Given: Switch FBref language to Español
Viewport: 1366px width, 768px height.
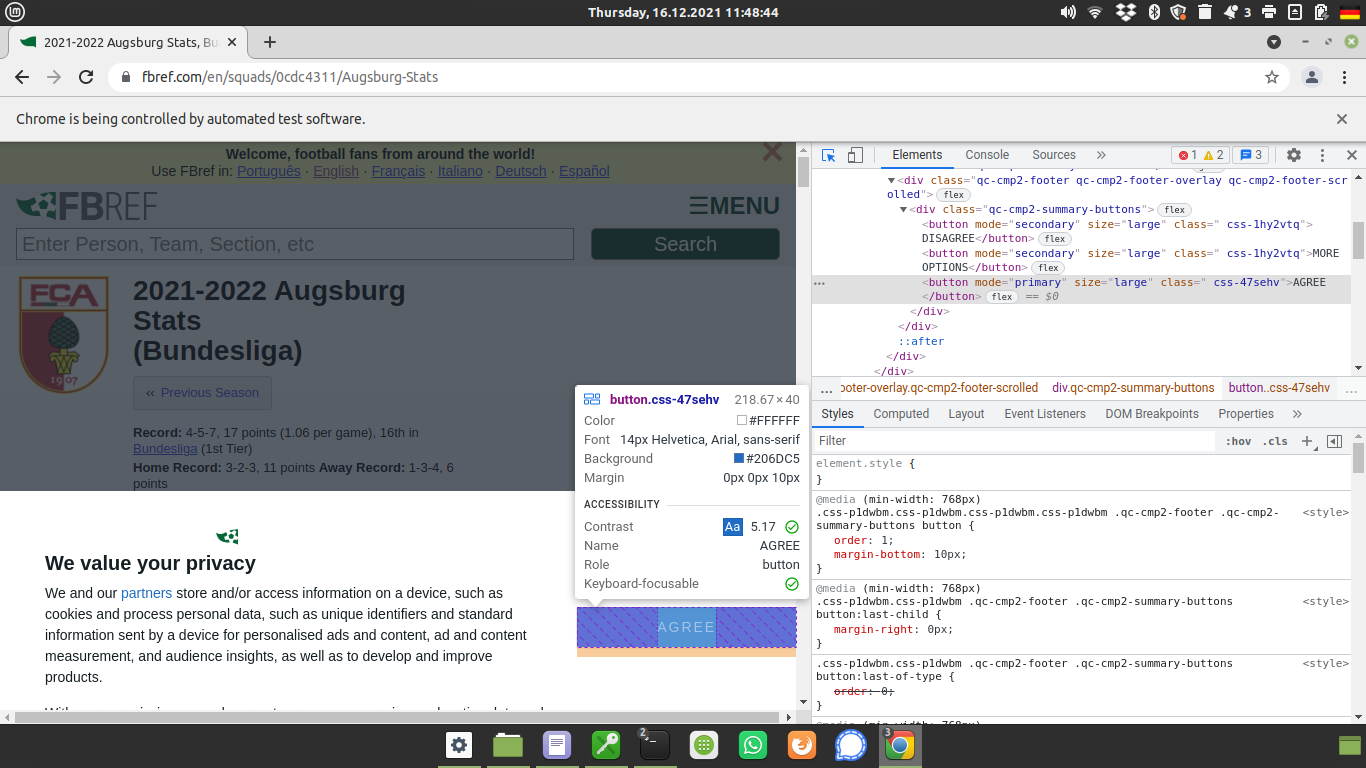Looking at the screenshot, I should click(x=584, y=171).
